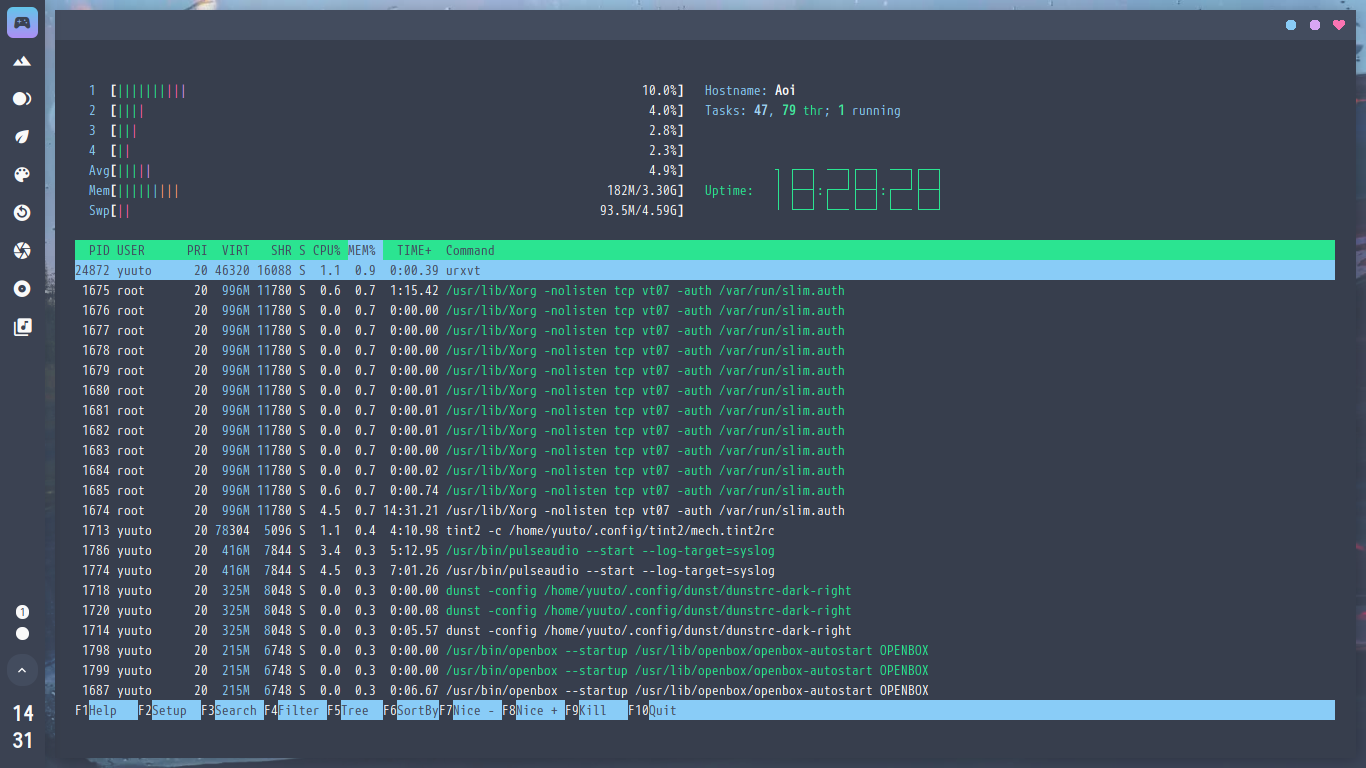The image size is (1366, 768).
Task: Switch to workspace 1 indicator
Action: 22,612
